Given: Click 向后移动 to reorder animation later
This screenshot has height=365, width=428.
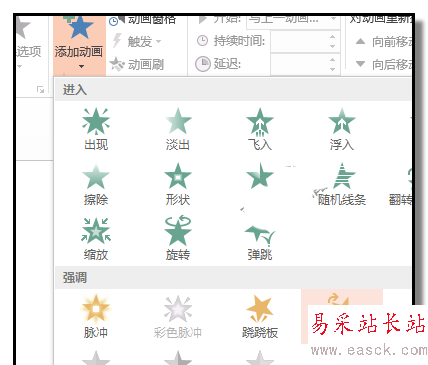Looking at the screenshot, I should click(x=383, y=64).
